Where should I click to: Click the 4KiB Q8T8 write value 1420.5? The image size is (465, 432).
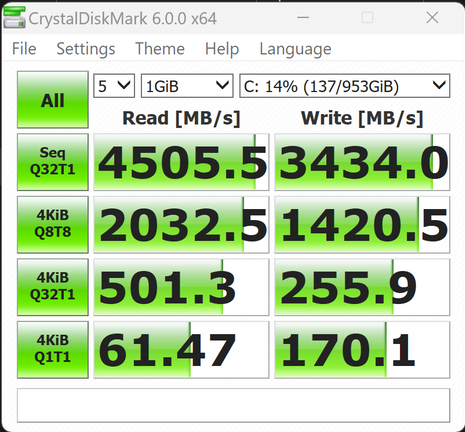pyautogui.click(x=362, y=224)
